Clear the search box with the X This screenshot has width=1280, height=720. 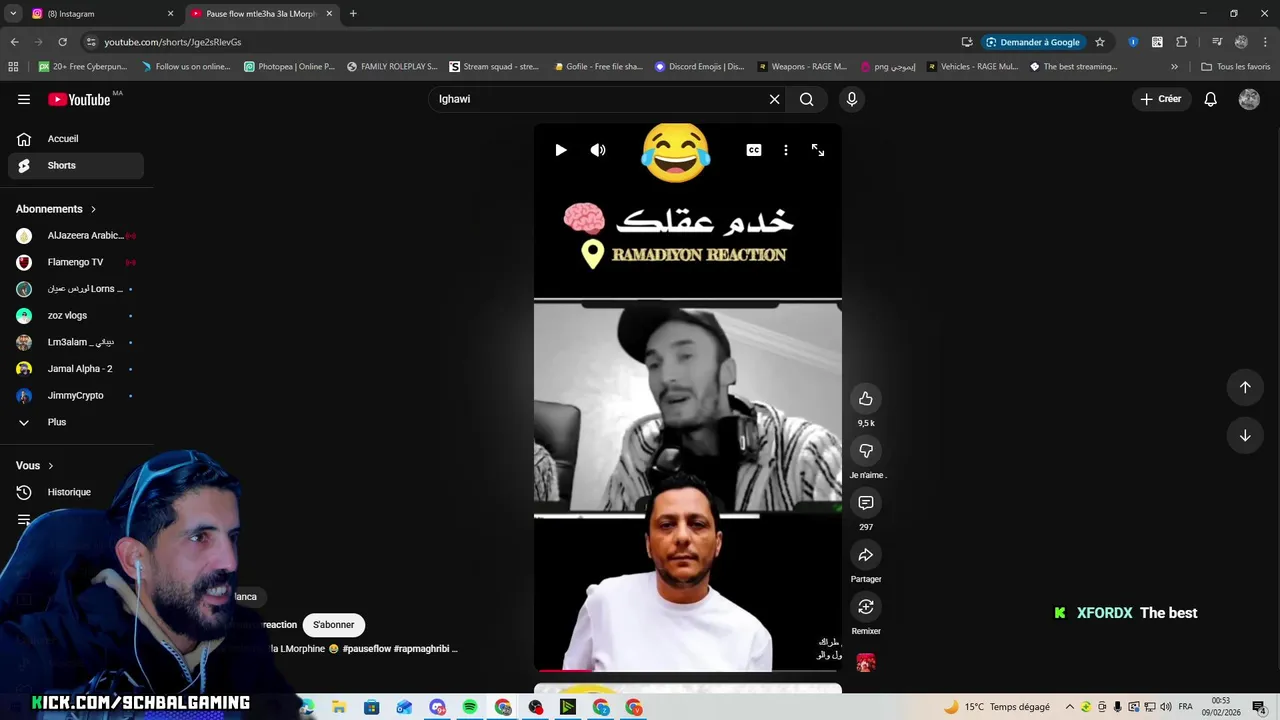[x=774, y=99]
